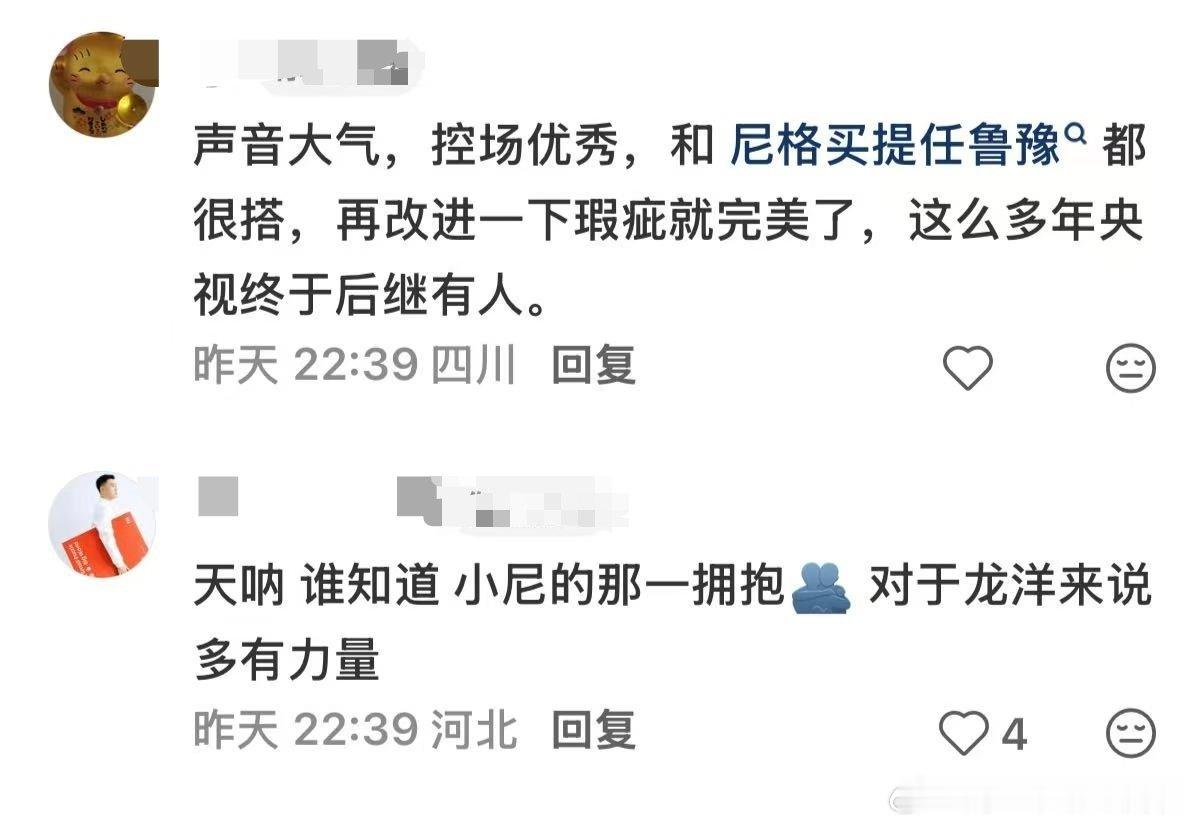1191x825 pixels.
Task: Open the second commenter's blurred username
Action: point(412,502)
